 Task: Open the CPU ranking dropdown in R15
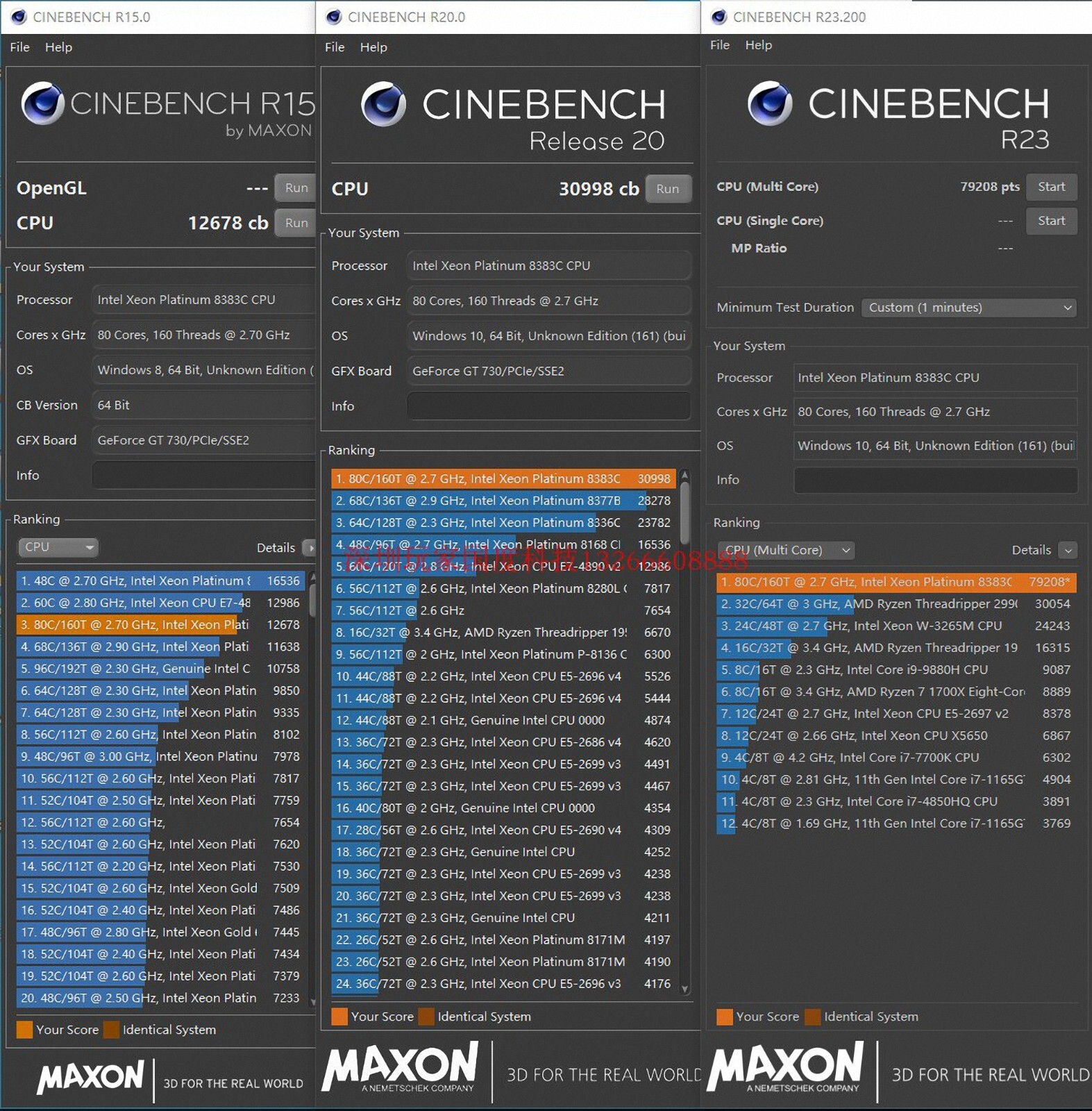pos(58,547)
